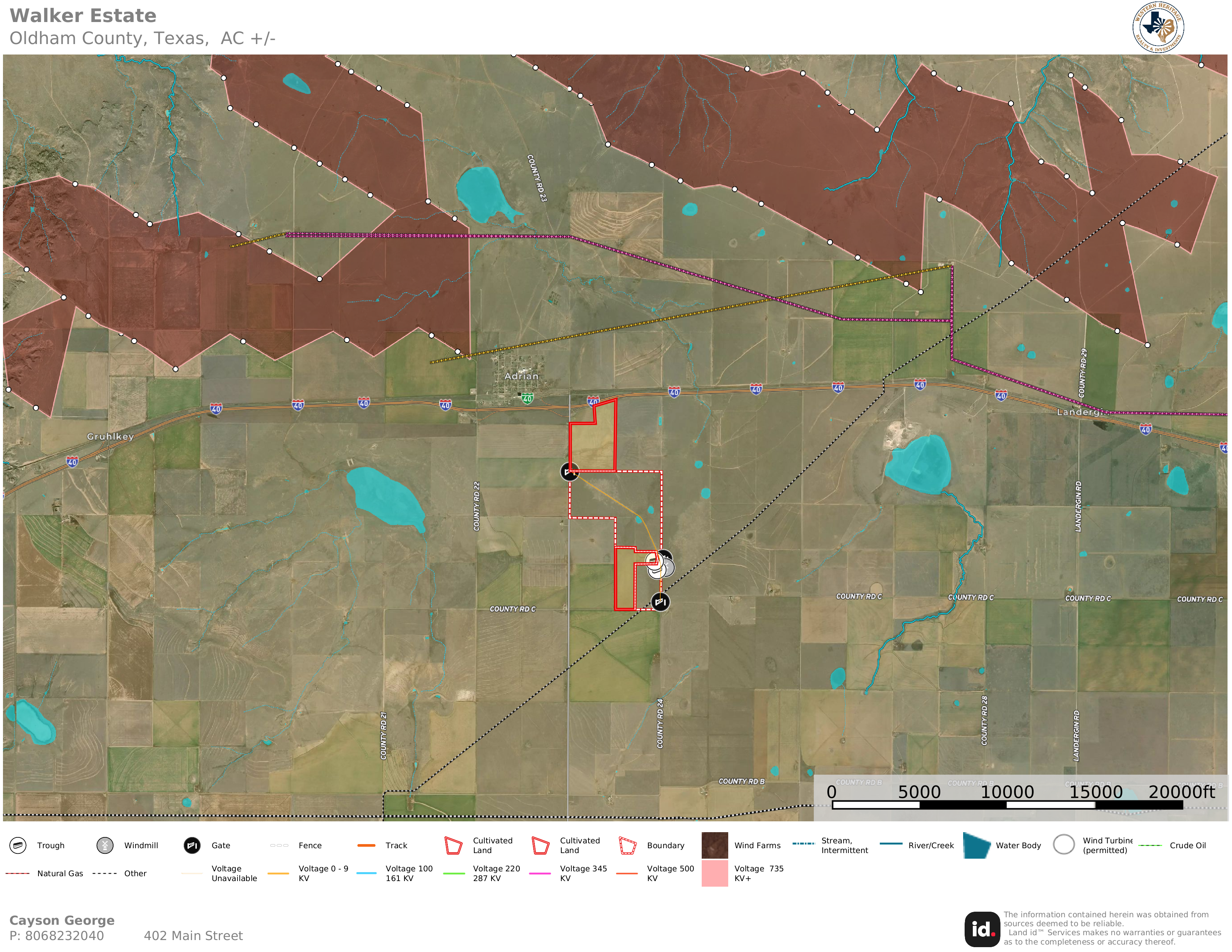This screenshot has width=1232, height=952.
Task: Click the Boundary polygon legend icon
Action: click(x=628, y=845)
